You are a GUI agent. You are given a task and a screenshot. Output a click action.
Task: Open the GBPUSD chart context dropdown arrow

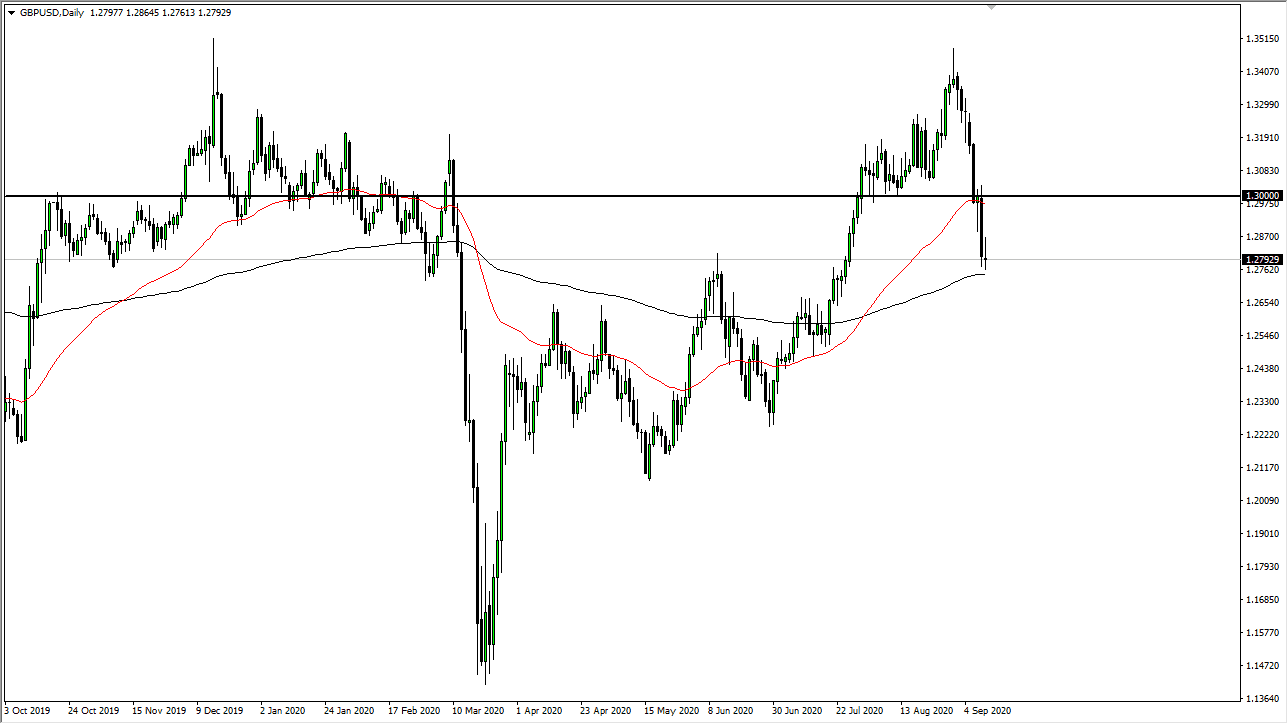click(10, 14)
